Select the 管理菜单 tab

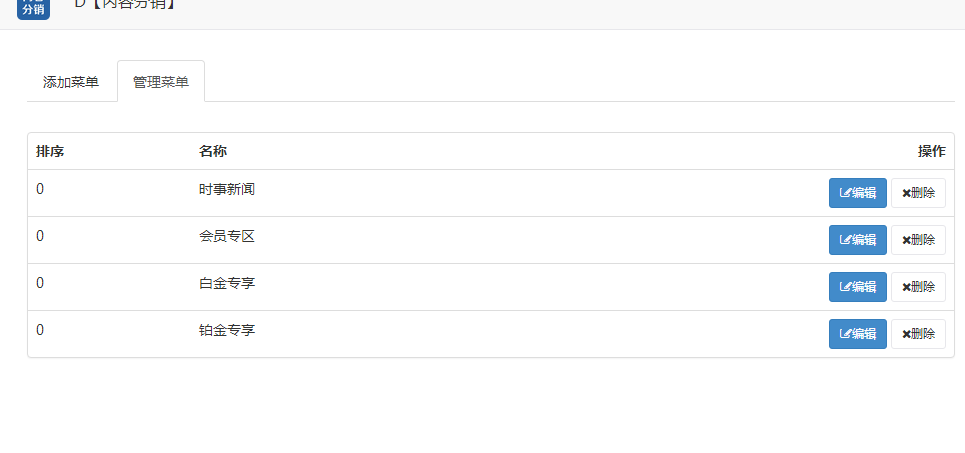[x=161, y=82]
